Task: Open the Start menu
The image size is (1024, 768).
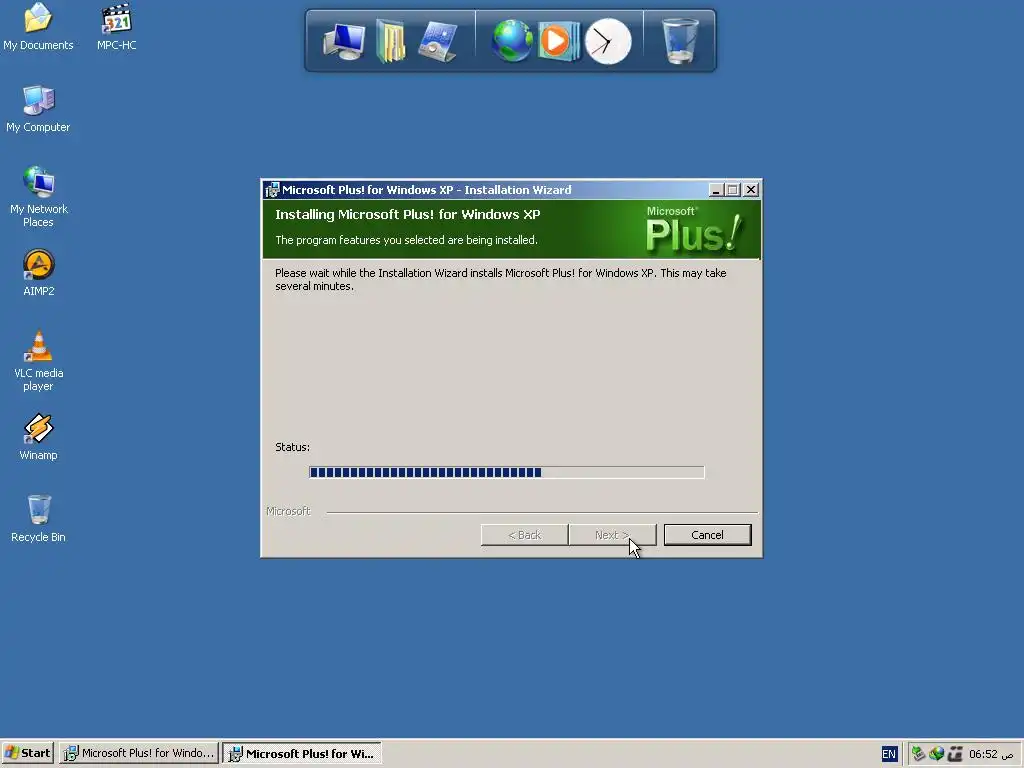Action: [x=27, y=753]
